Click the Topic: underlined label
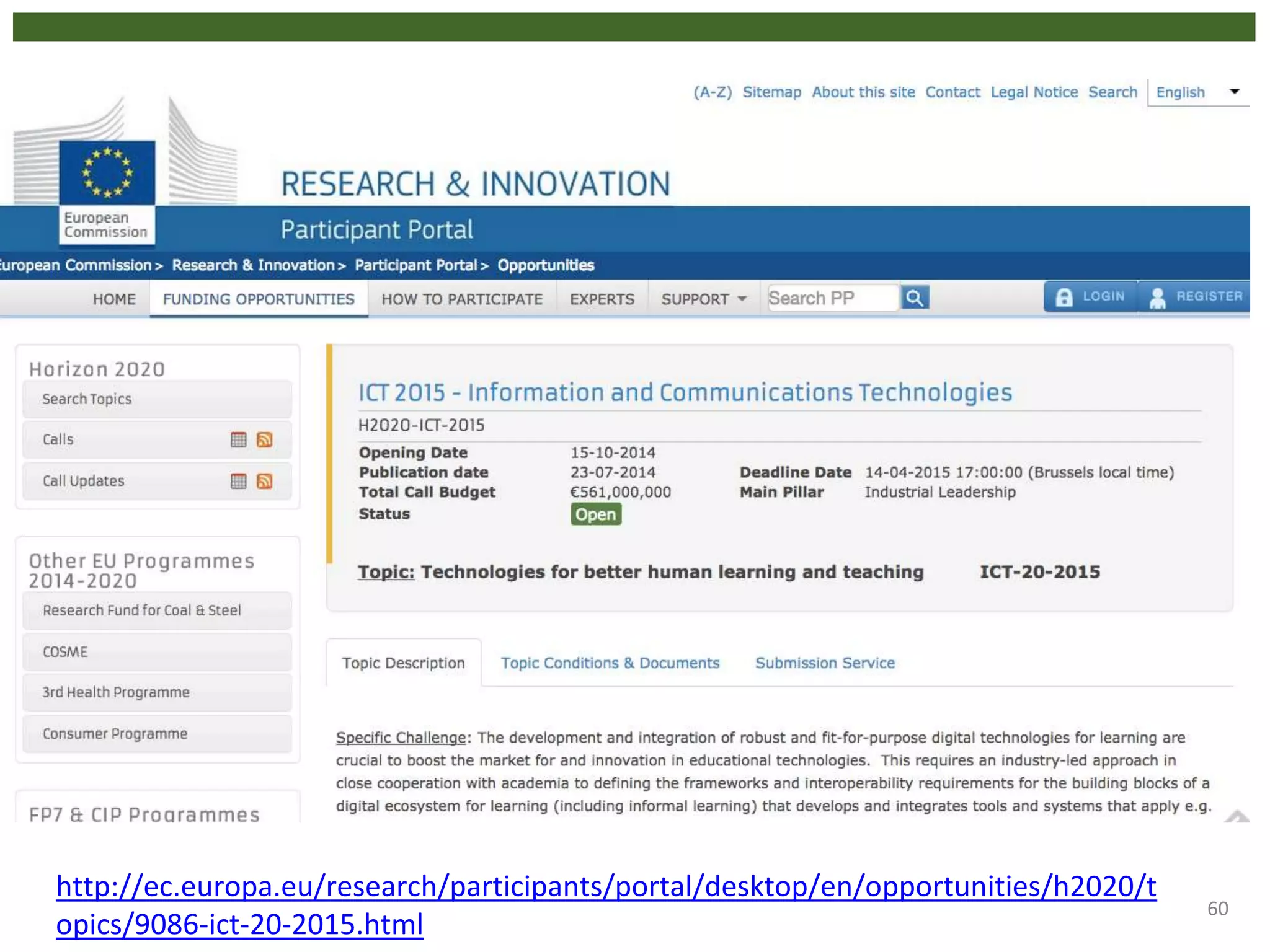The height and width of the screenshot is (952, 1270). click(x=386, y=572)
